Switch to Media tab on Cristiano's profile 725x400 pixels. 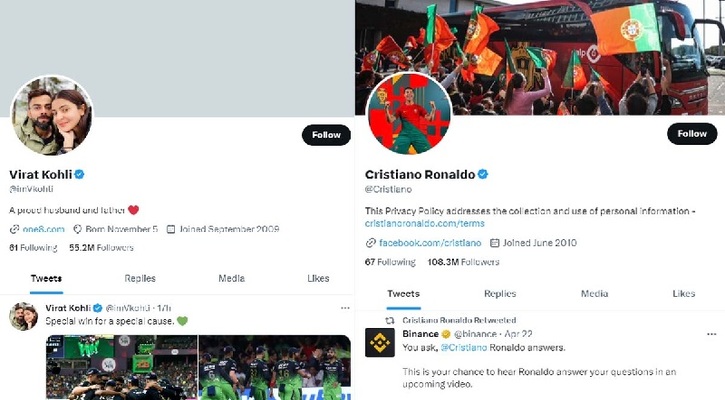pos(594,294)
